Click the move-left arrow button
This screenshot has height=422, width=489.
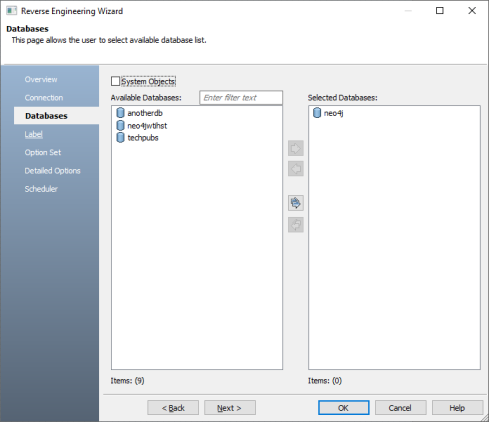coord(296,169)
